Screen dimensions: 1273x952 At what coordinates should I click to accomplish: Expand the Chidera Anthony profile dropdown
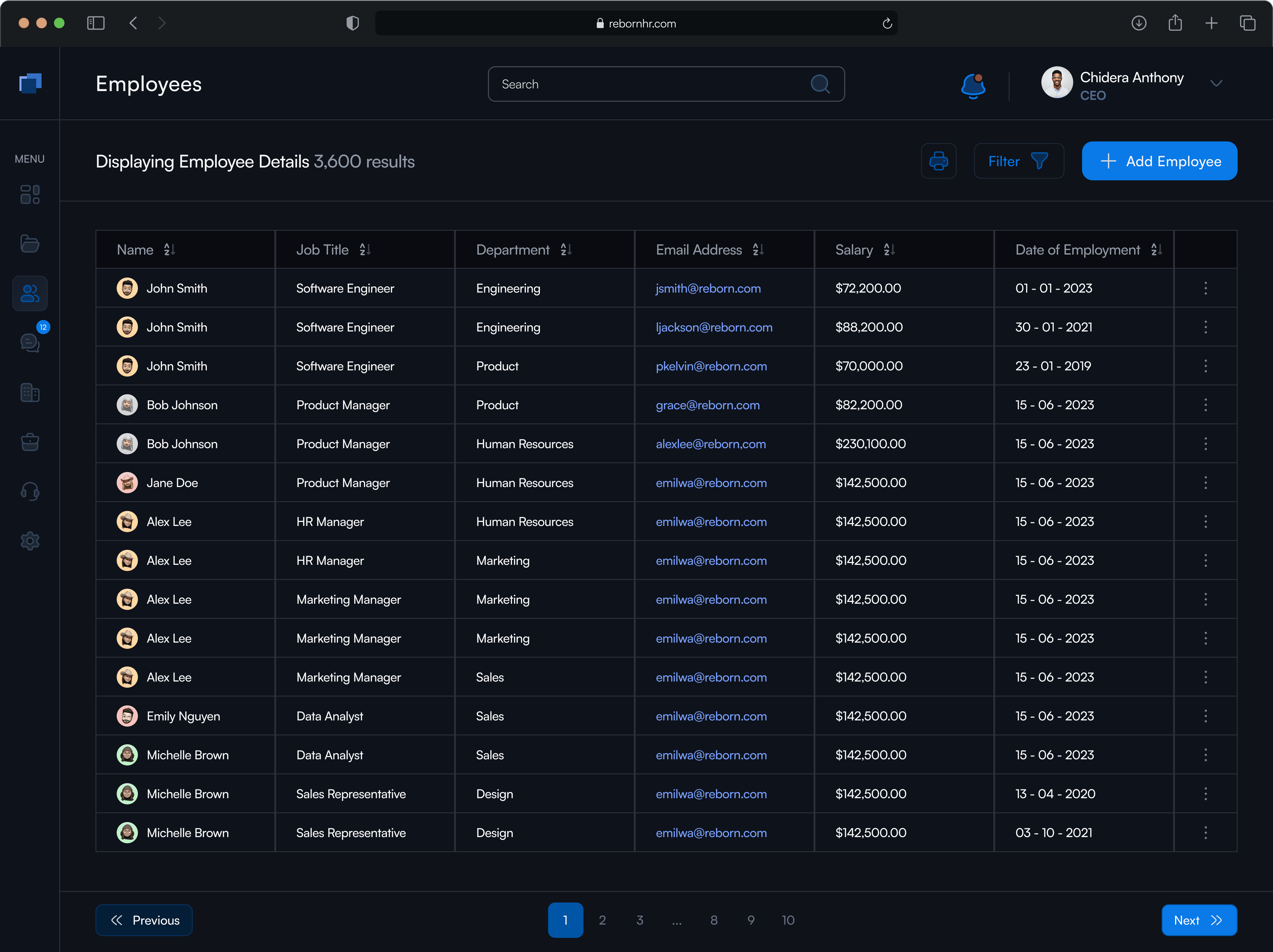pos(1216,84)
